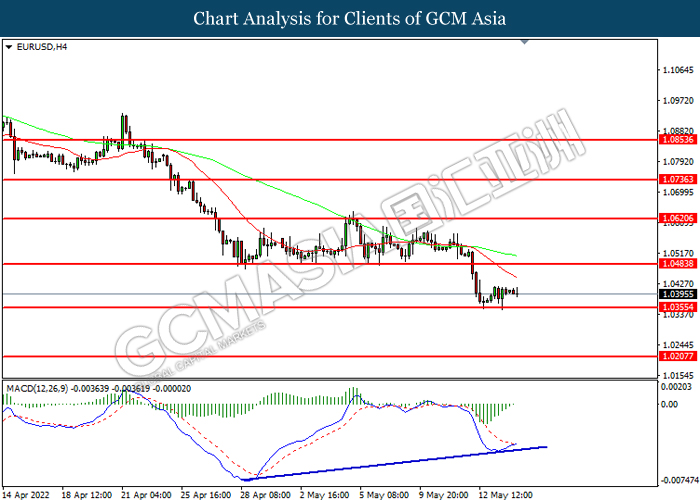
Task: Click the 1.07920 price axis value
Action: pos(678,162)
